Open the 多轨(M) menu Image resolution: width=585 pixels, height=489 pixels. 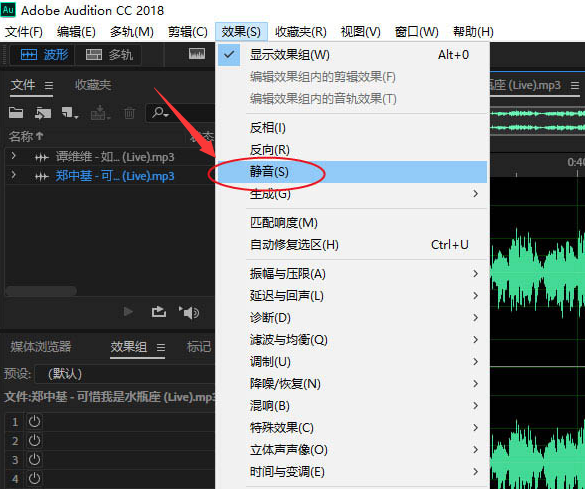click(x=132, y=32)
